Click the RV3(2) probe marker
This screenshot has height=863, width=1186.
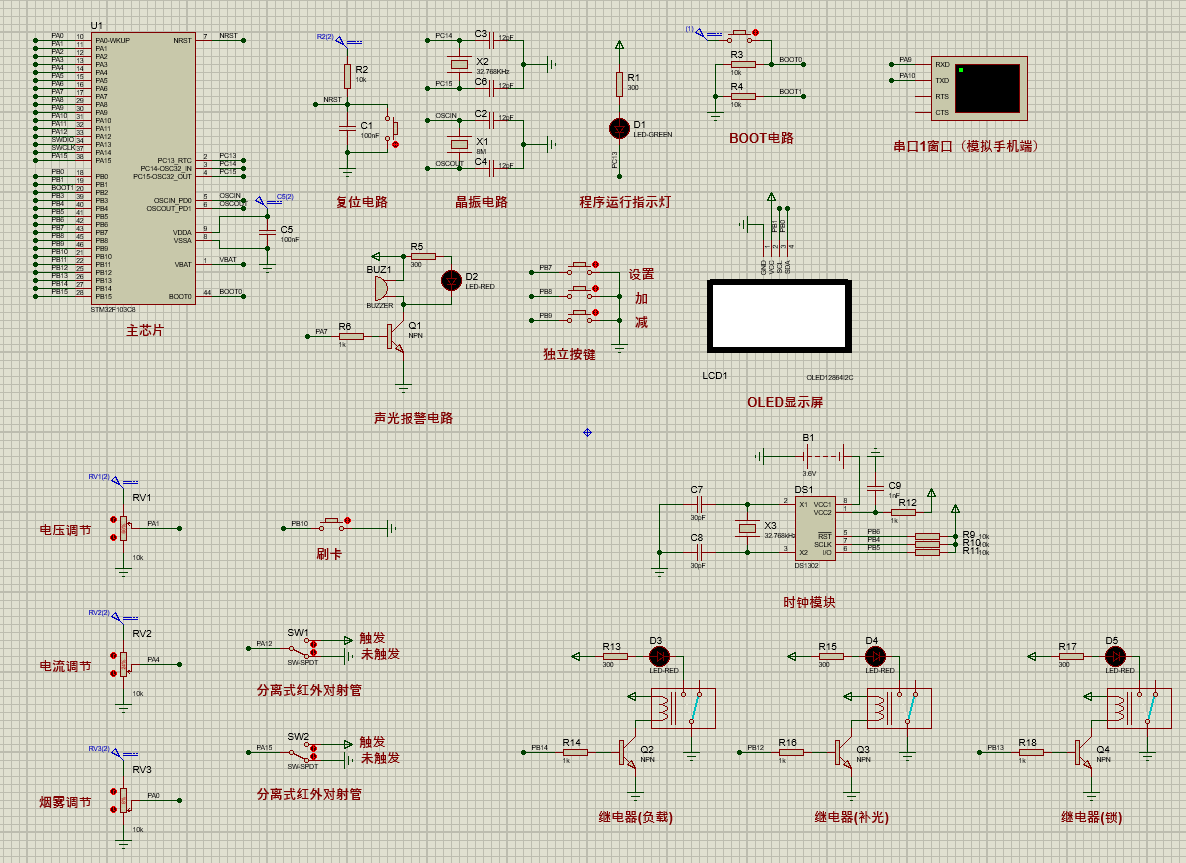coord(117,753)
